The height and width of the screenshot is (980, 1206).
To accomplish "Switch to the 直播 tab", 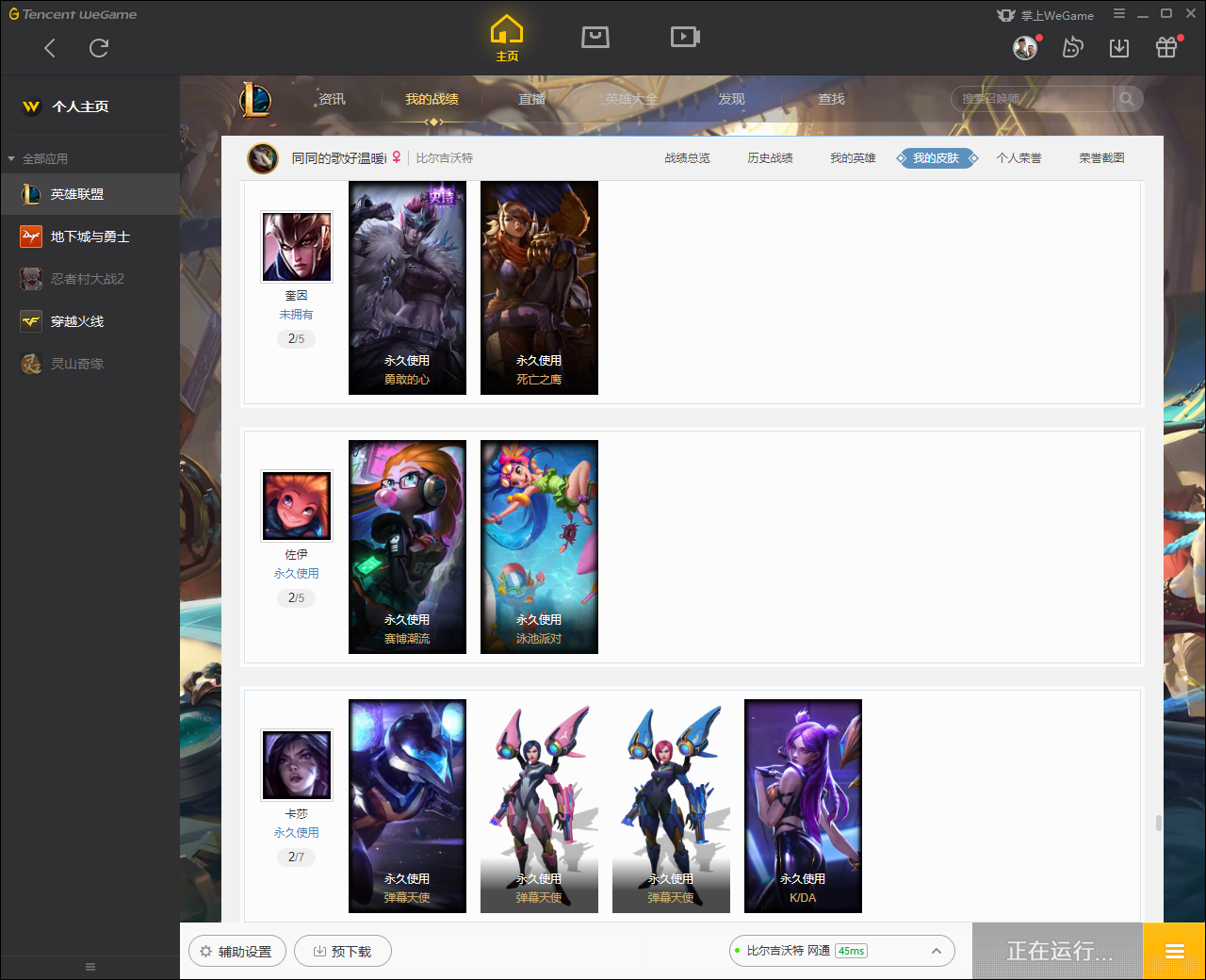I will pos(531,99).
